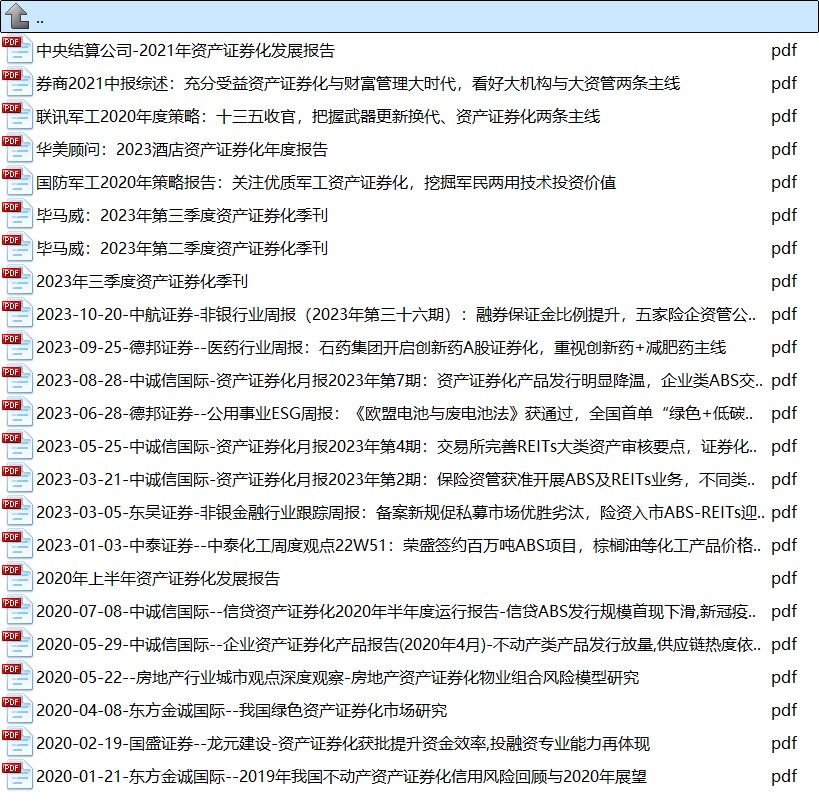Click pdf extension of 2020-05-22 房地产行业 row

click(784, 678)
